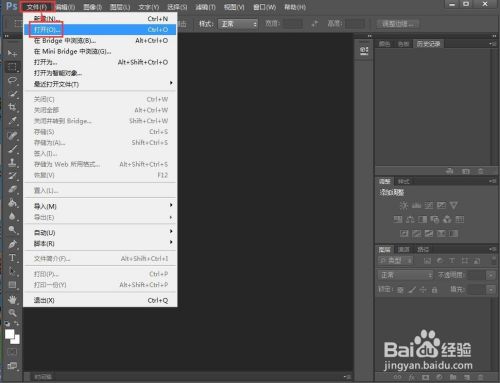
Task: Select the Pen tool
Action: (x=12, y=244)
